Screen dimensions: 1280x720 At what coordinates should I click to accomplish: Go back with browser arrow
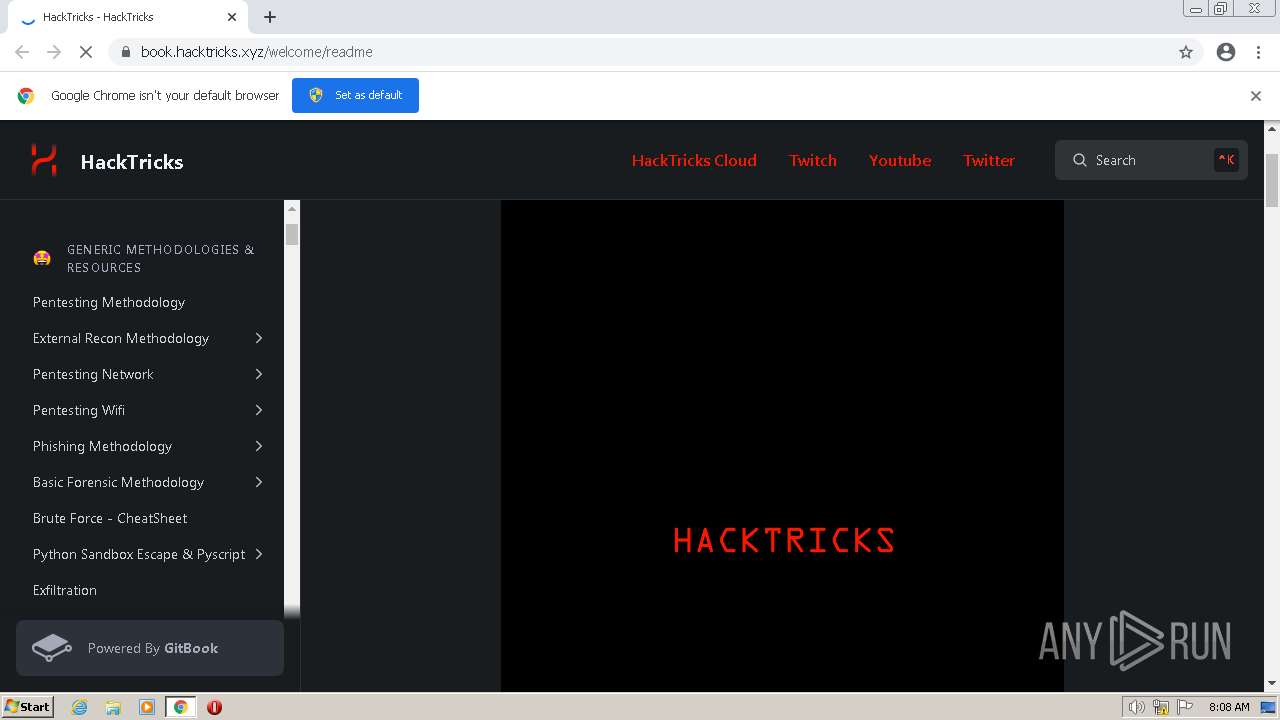coord(22,52)
